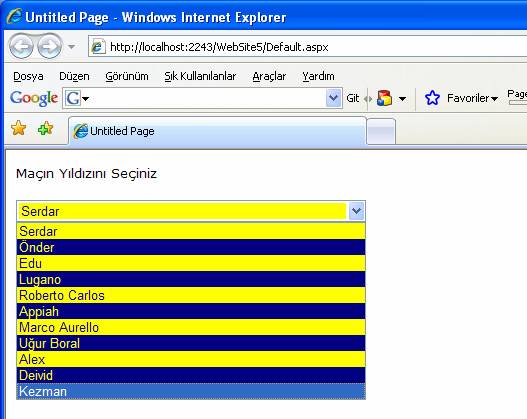Click the blue star Favoriler icon
Viewport: 527px width, 419px height.
pos(432,98)
